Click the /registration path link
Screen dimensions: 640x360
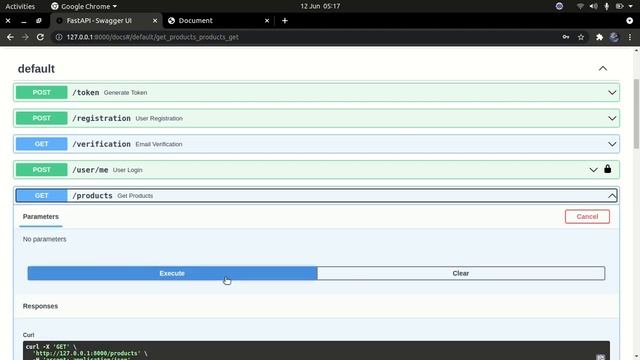[101, 118]
